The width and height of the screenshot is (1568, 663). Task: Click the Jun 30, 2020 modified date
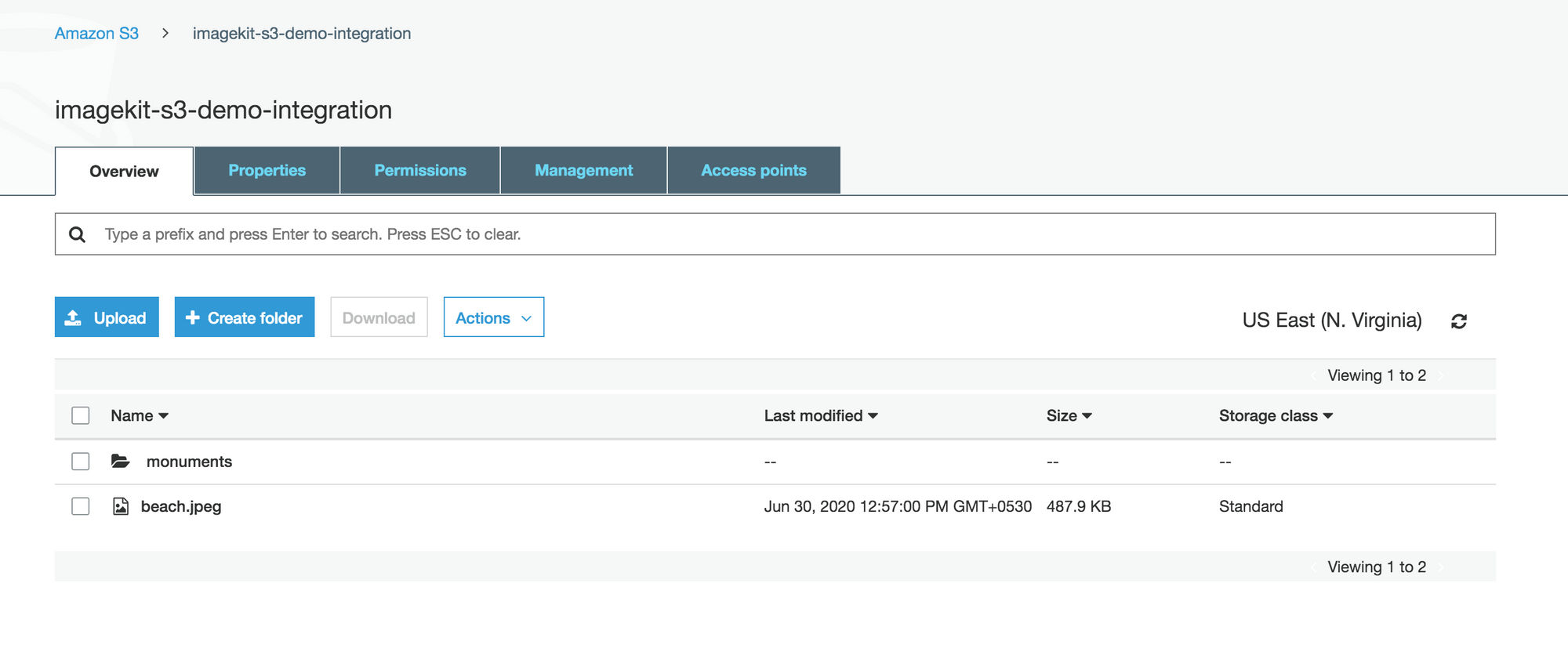tap(898, 506)
